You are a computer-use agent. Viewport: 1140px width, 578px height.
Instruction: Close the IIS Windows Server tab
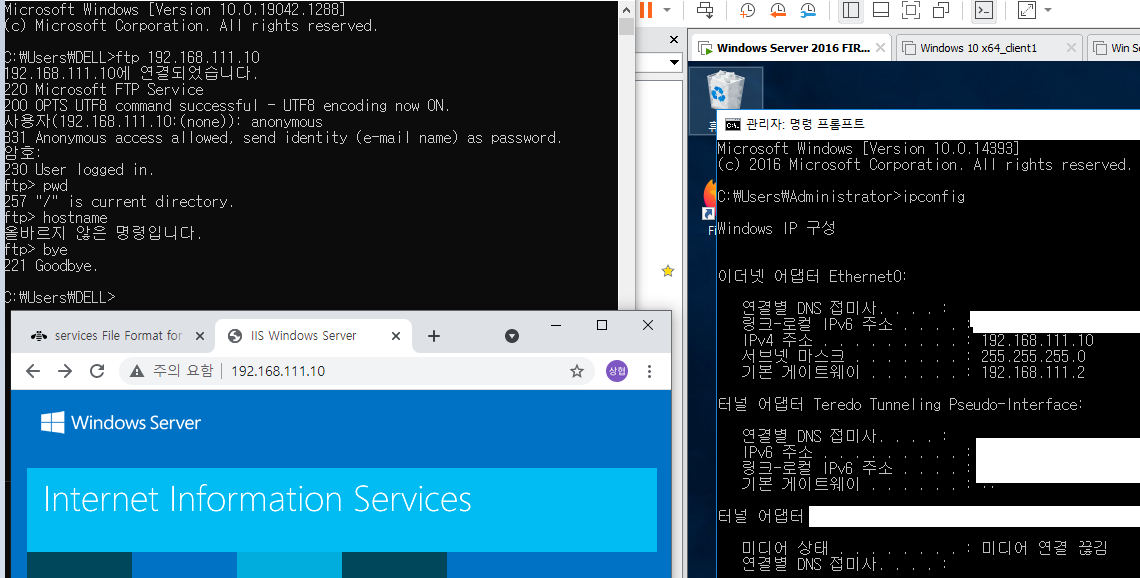(x=396, y=336)
